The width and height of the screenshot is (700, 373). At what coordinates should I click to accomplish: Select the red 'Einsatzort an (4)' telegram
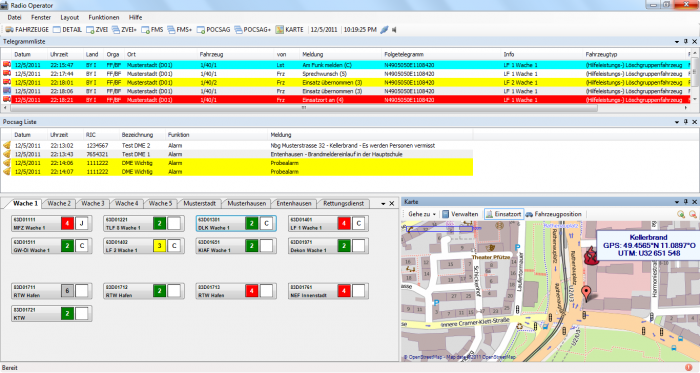click(x=347, y=99)
